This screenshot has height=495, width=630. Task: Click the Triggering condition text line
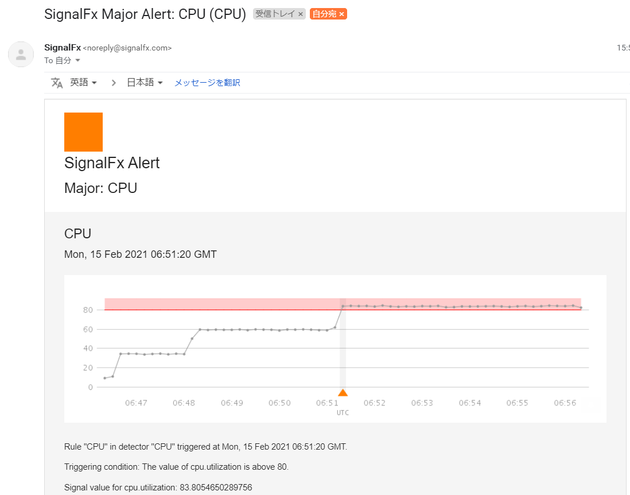pos(176,467)
